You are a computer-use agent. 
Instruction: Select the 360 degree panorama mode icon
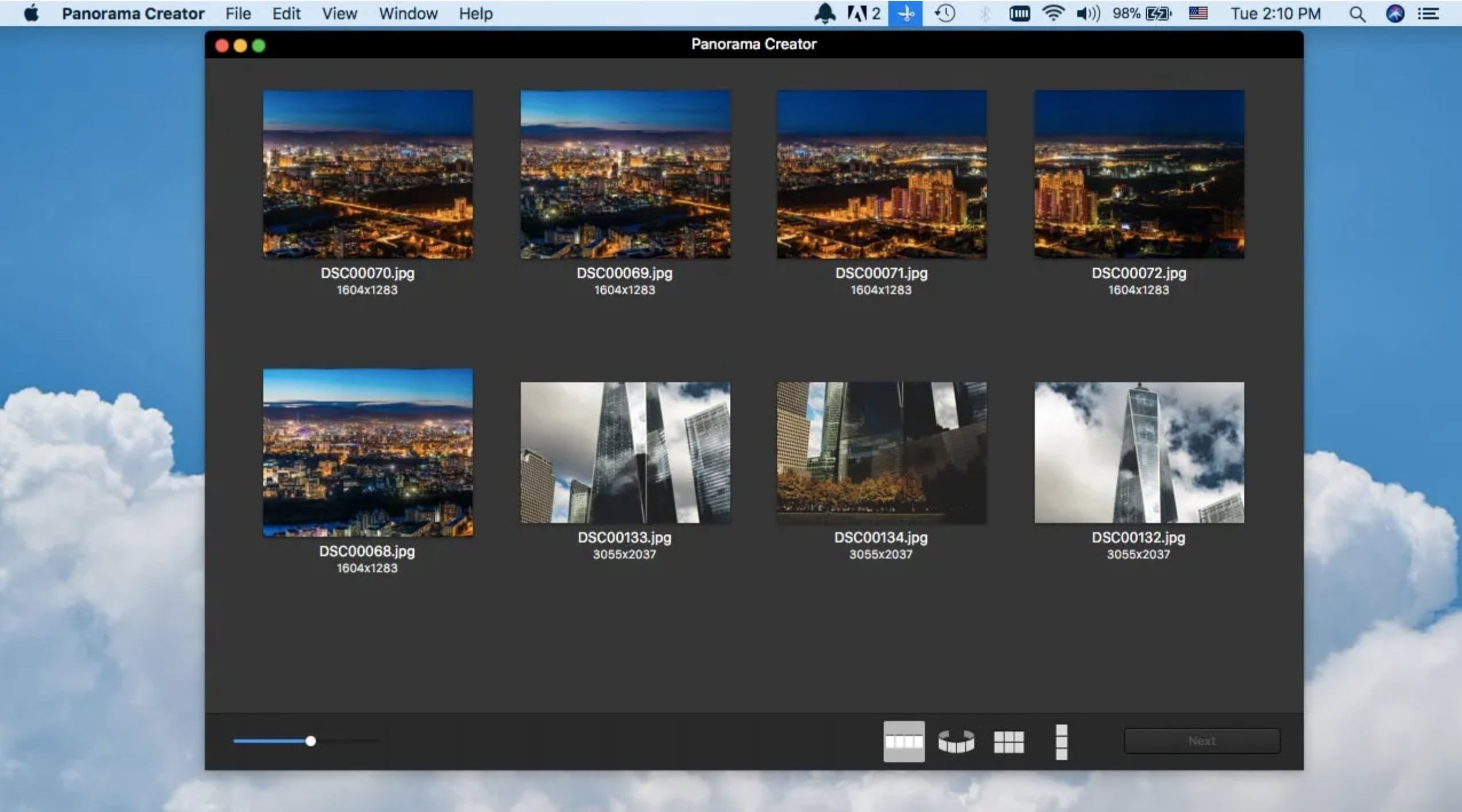pos(956,741)
